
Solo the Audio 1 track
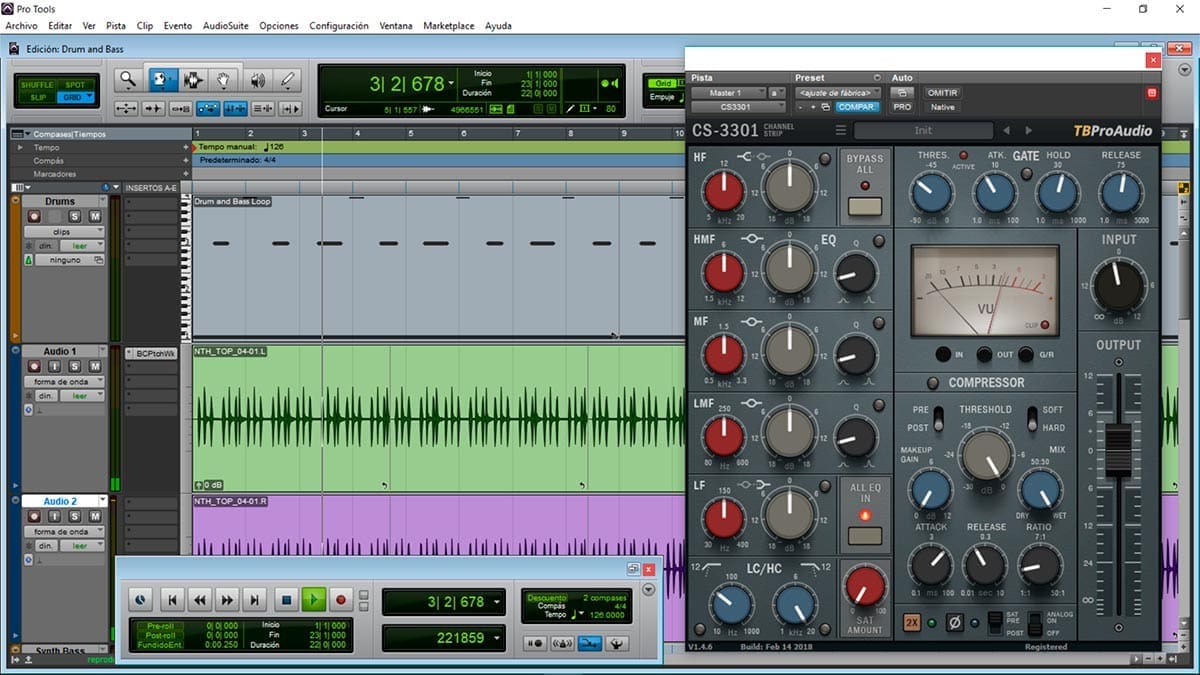click(x=75, y=366)
